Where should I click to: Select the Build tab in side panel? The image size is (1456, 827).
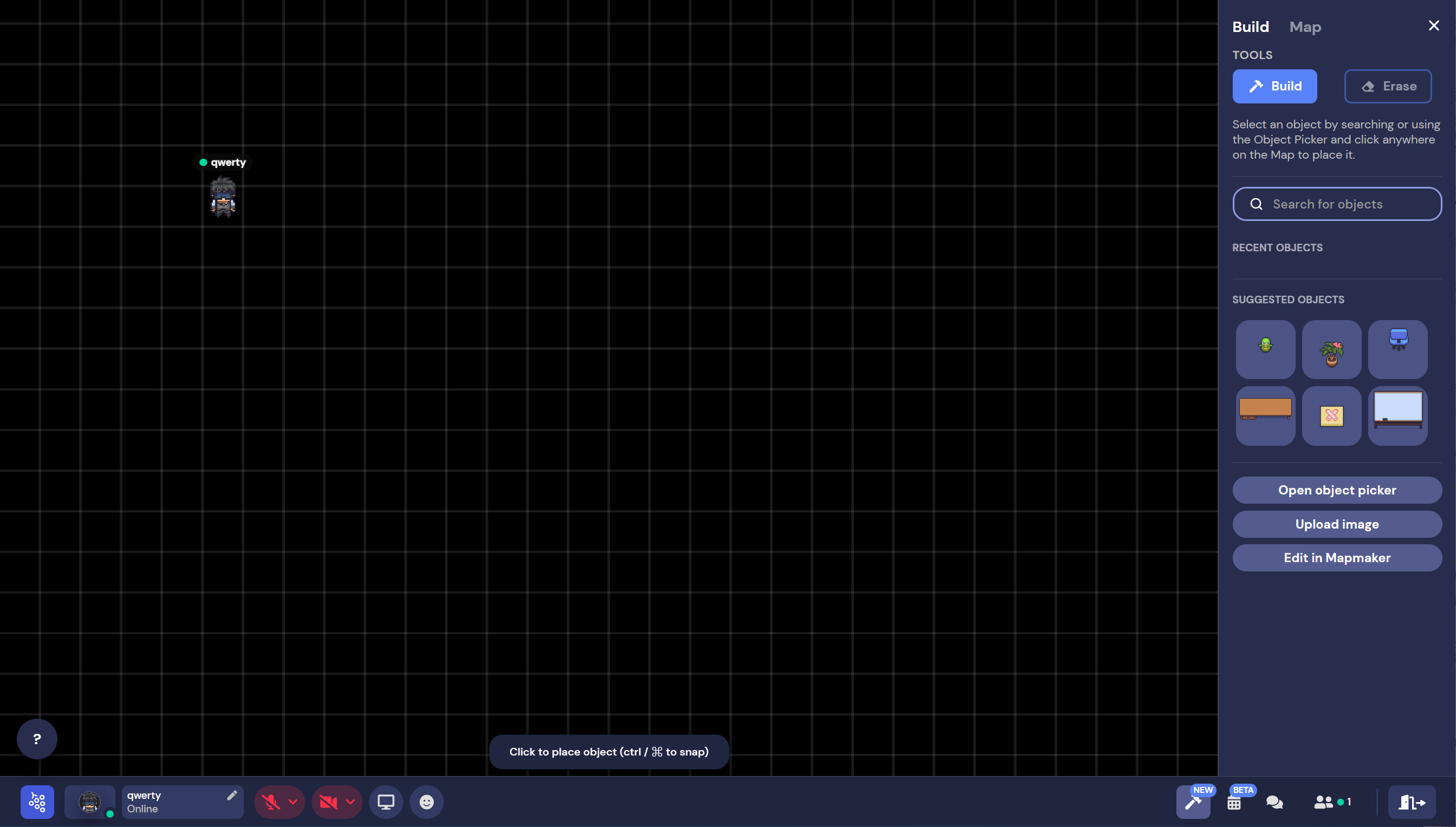pos(1250,27)
